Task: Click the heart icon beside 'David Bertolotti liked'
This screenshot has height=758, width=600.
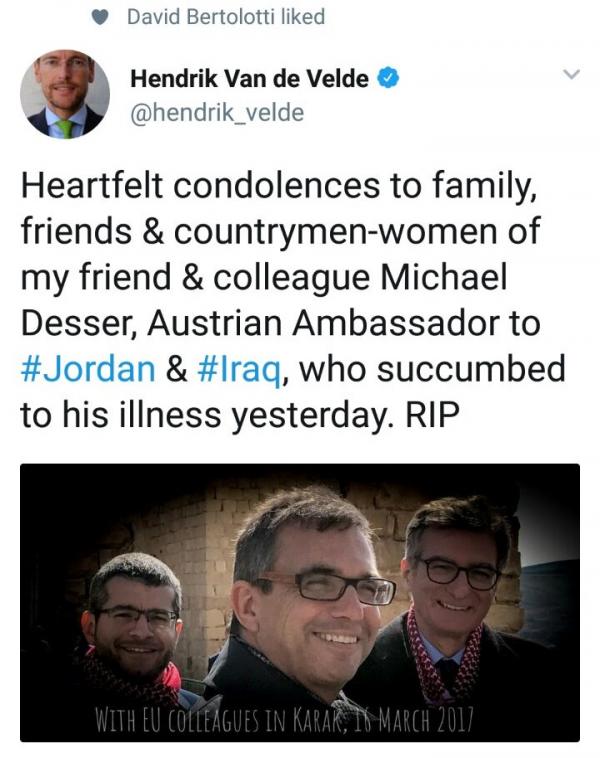Action: point(100,18)
